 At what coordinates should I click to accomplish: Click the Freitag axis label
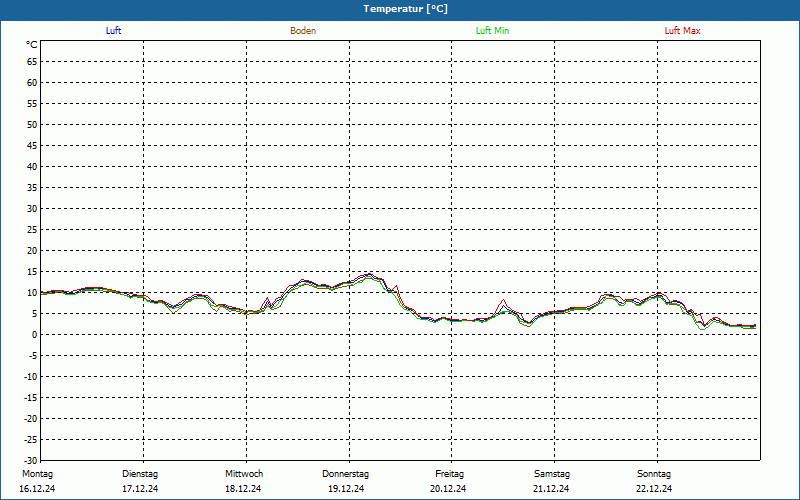tap(449, 474)
